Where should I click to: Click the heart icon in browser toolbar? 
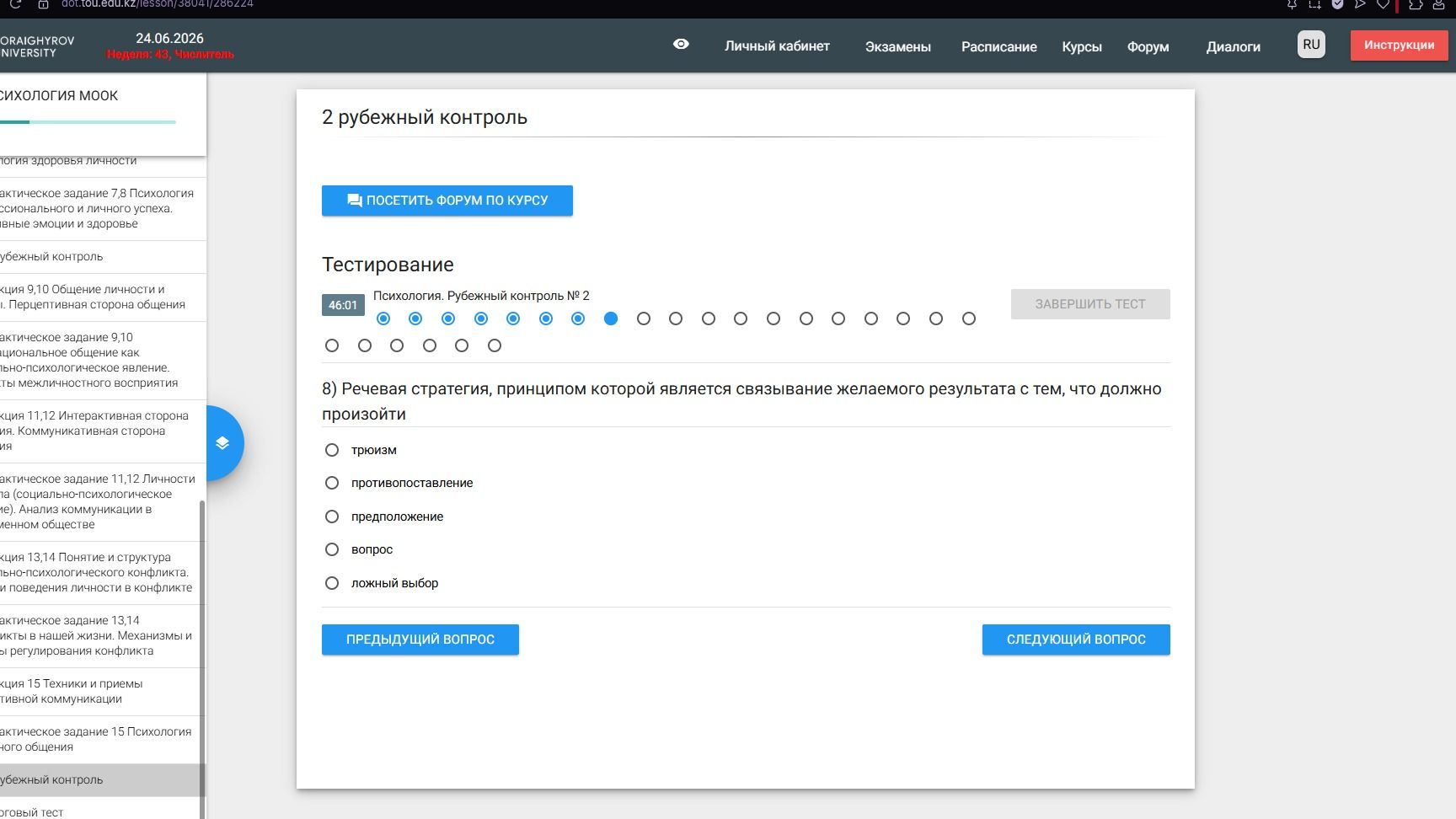[x=1383, y=4]
